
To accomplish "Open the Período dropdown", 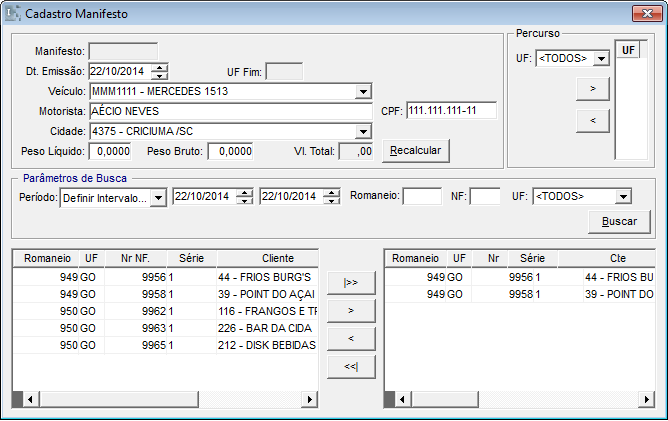I will coord(158,197).
